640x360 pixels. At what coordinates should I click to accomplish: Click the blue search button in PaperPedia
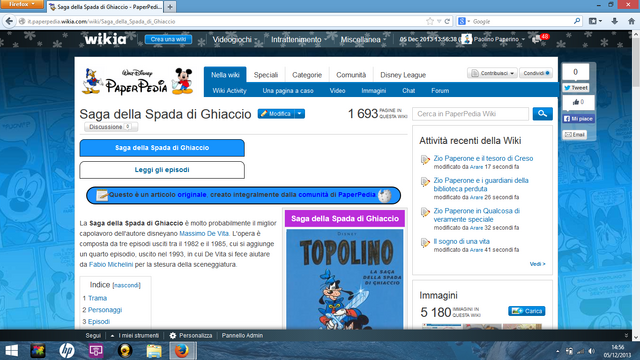pos(542,113)
